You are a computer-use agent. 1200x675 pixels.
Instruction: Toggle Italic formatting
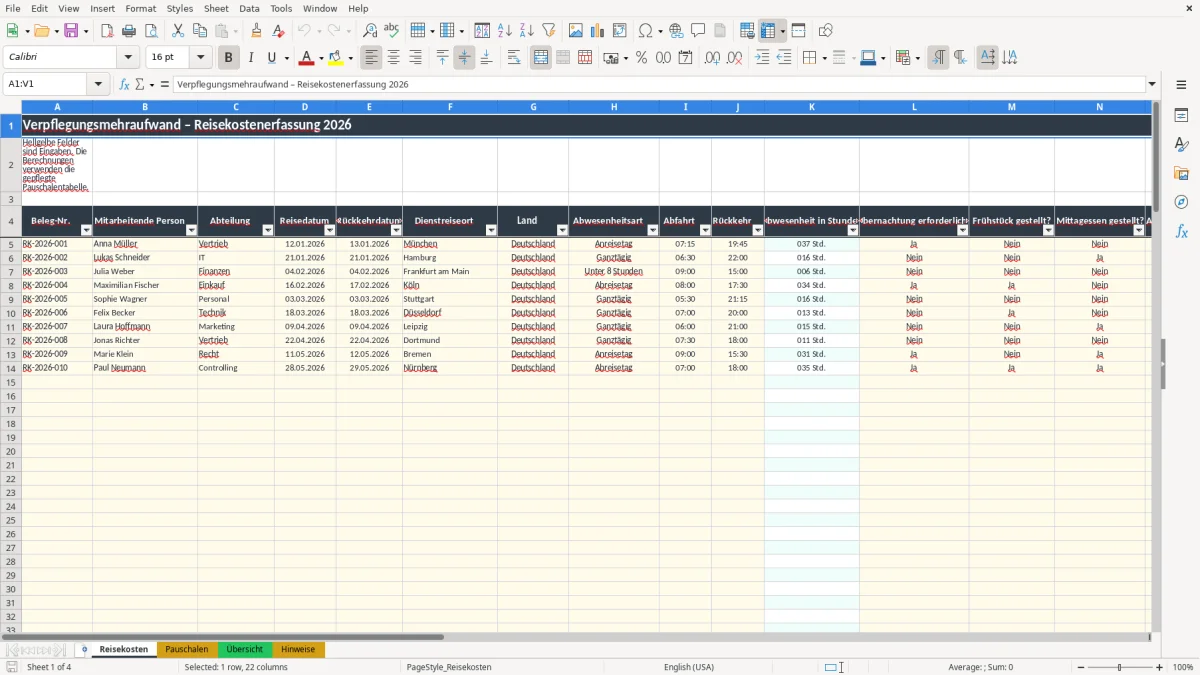pos(251,58)
